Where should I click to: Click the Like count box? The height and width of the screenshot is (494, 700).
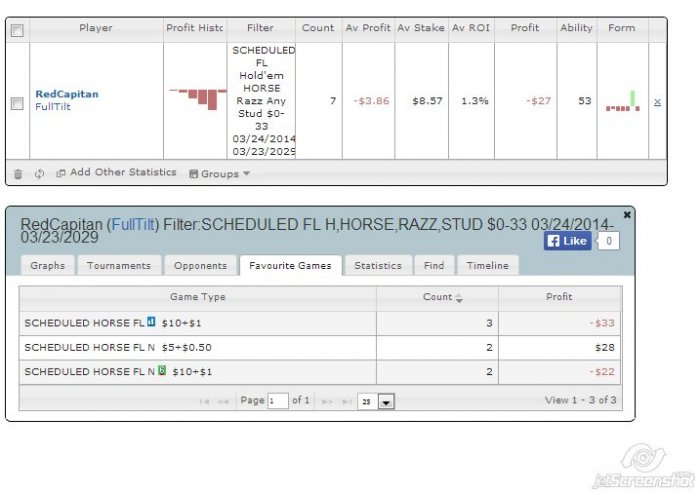tap(608, 241)
